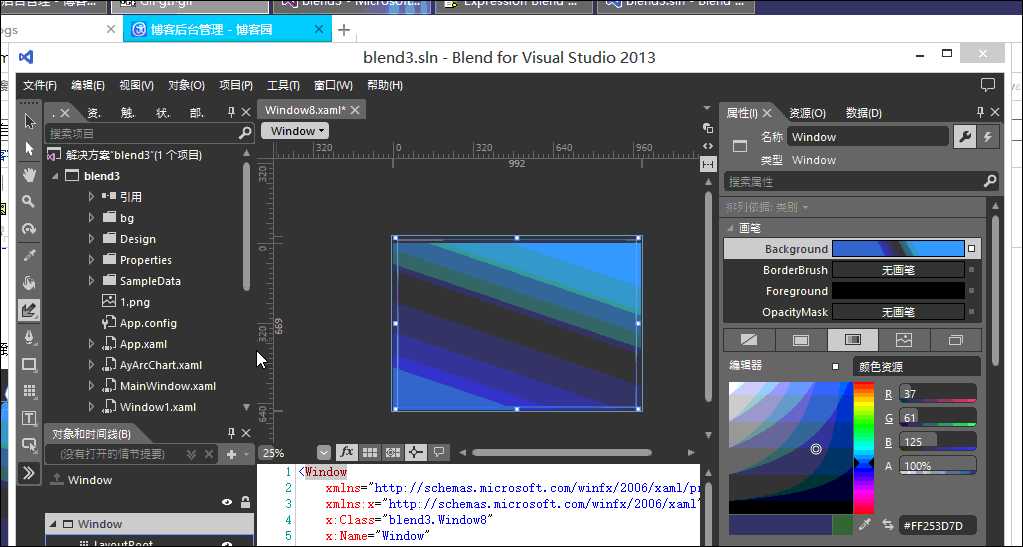Choose the Tile/Image Brush tab

(904, 340)
